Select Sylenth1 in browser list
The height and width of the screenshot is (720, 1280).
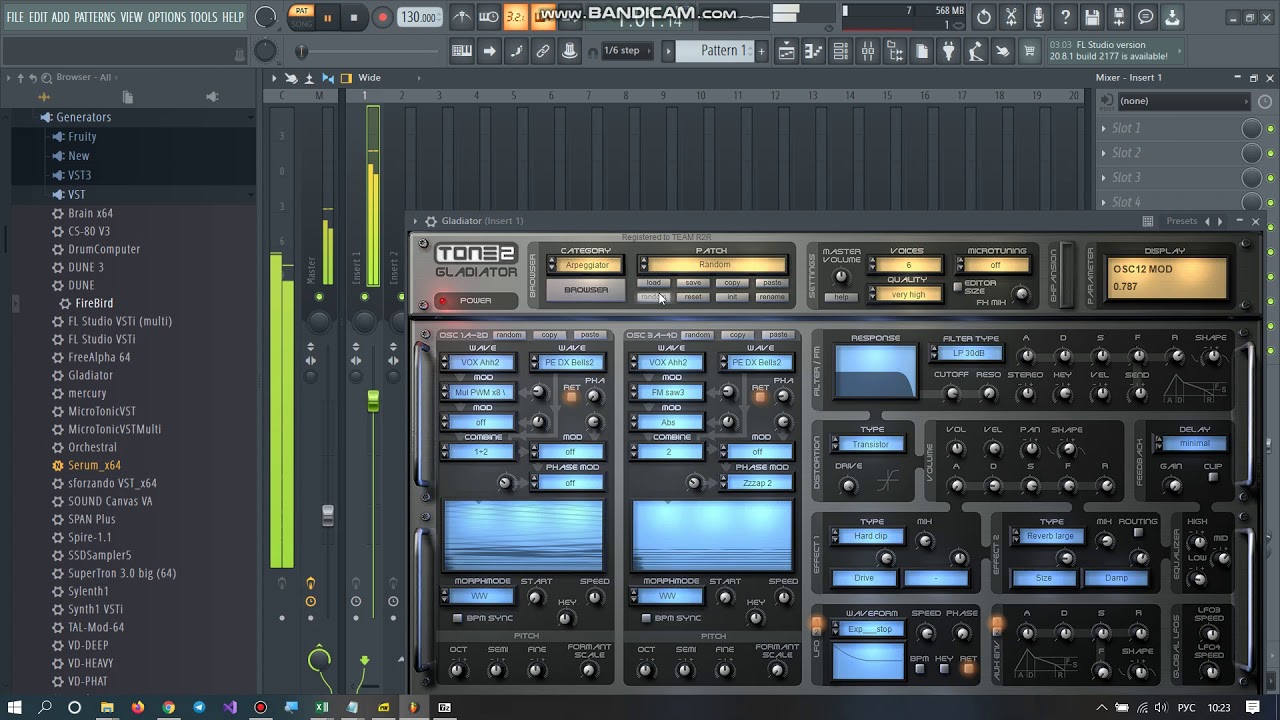(88, 591)
